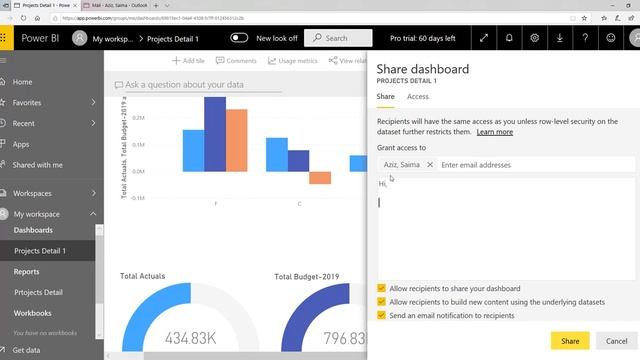Switch to the Access tab
This screenshot has width=640, height=360.
(x=418, y=97)
